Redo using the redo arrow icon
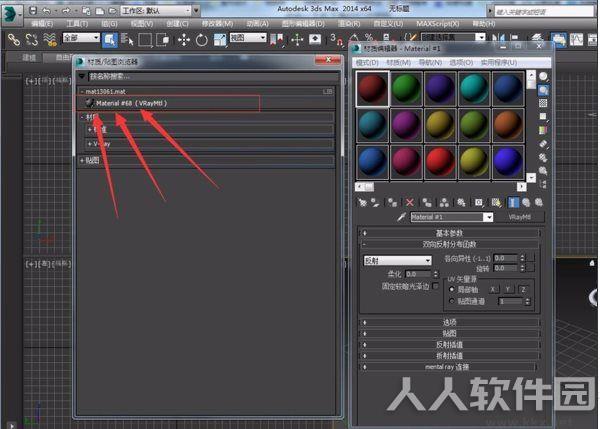This screenshot has height=429, width=600. pos(66,10)
